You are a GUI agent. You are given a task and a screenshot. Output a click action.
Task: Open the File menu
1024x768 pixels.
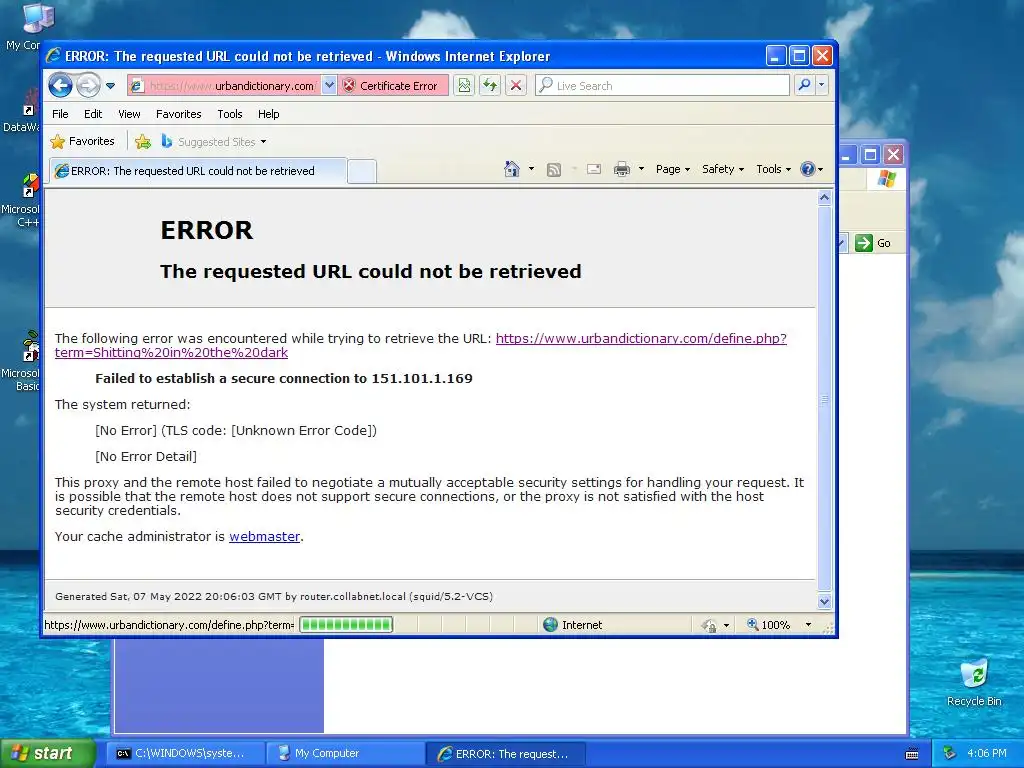[x=60, y=114]
